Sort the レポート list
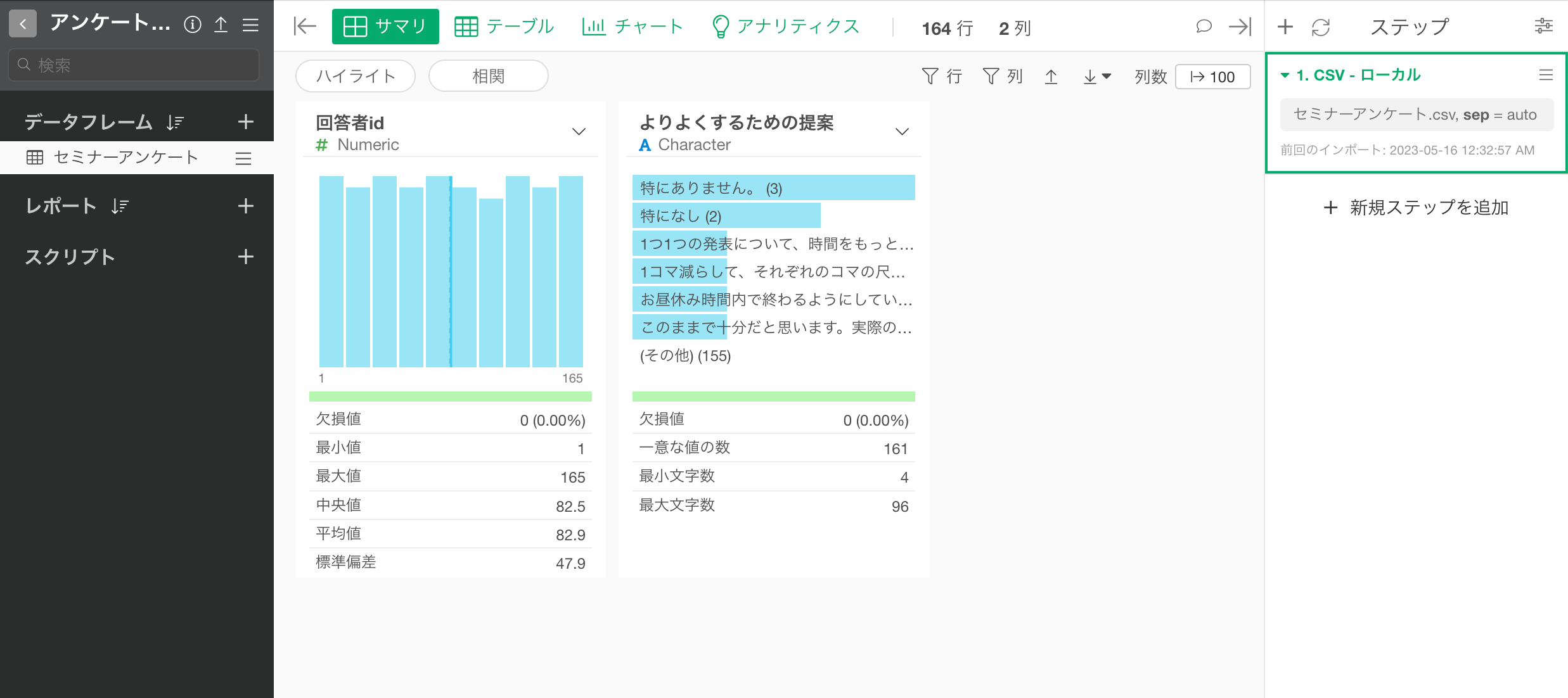Viewport: 1568px width, 698px height. coord(120,206)
